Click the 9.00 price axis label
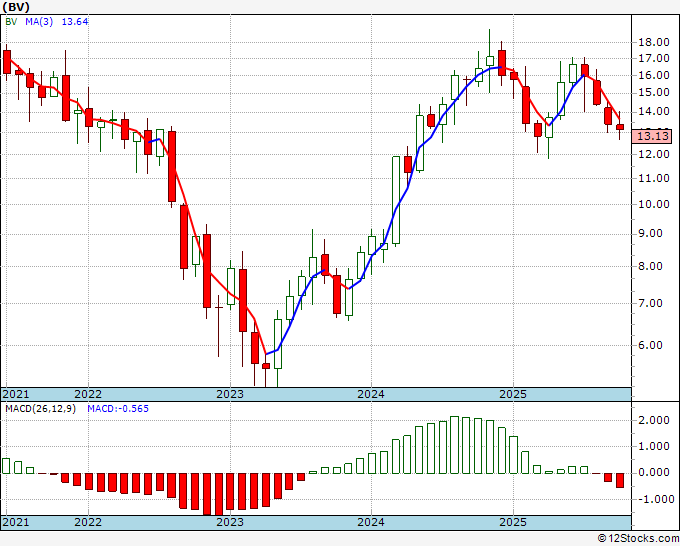This screenshot has width=680, height=546. click(x=651, y=234)
